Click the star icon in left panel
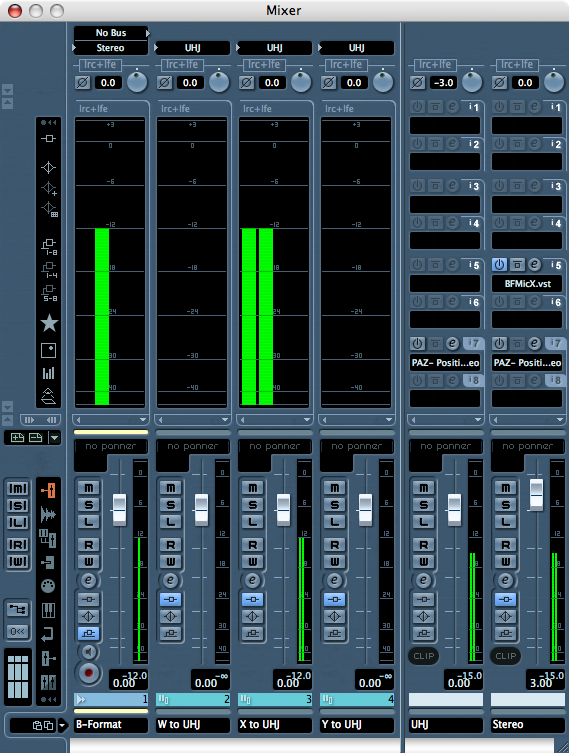The width and height of the screenshot is (569, 753). coord(49,323)
